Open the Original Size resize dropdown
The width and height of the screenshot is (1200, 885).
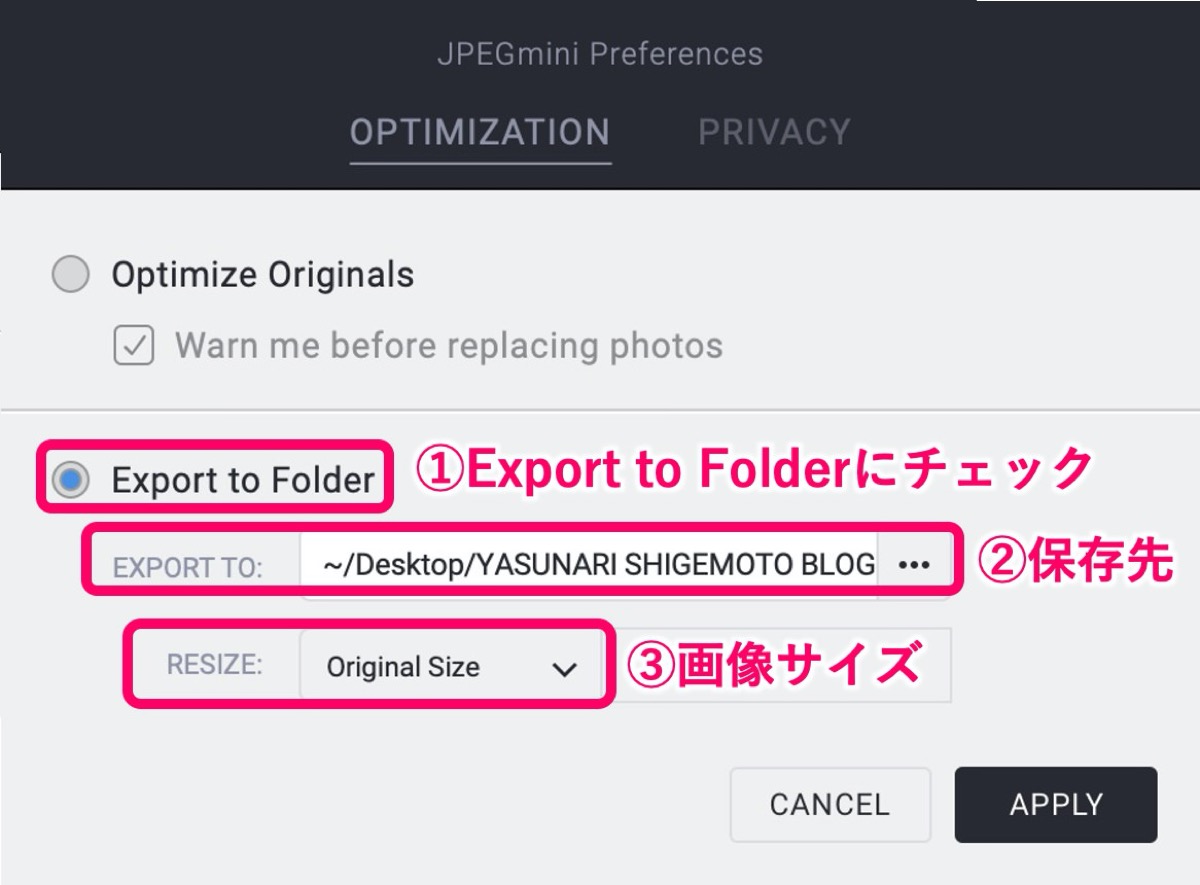coord(452,667)
